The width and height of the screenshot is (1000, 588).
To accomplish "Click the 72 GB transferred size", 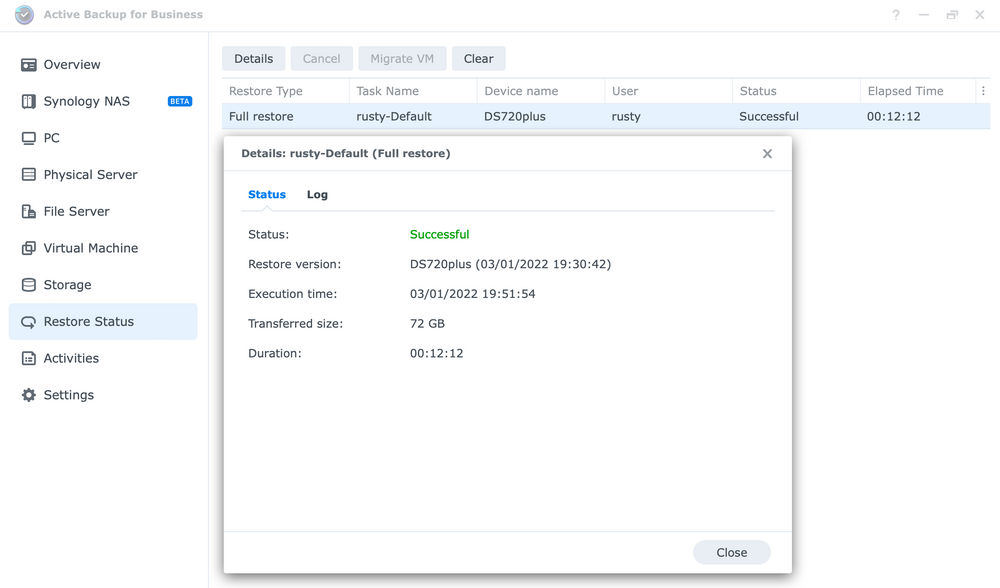I will [x=427, y=324].
